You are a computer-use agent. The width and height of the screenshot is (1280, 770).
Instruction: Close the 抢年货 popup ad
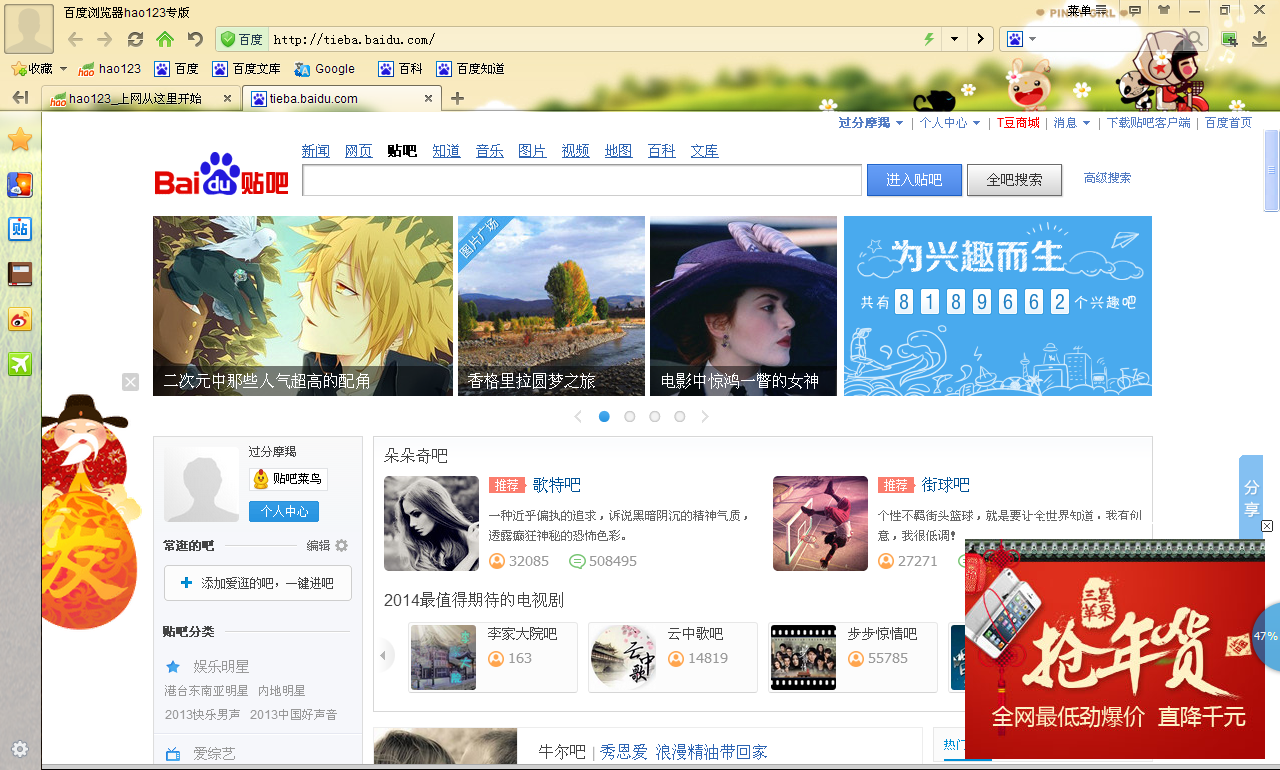[x=1267, y=526]
